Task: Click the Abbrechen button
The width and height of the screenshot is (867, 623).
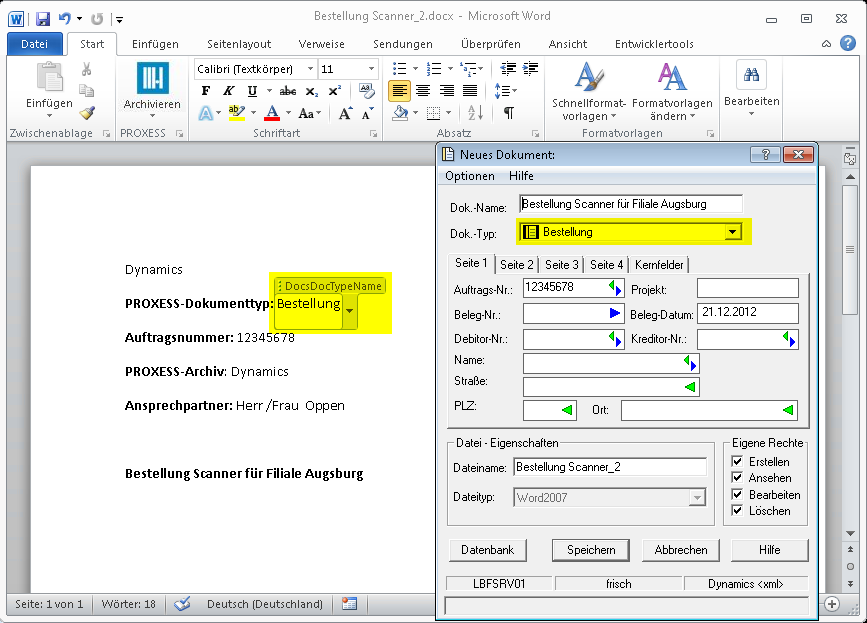Action: tap(681, 550)
